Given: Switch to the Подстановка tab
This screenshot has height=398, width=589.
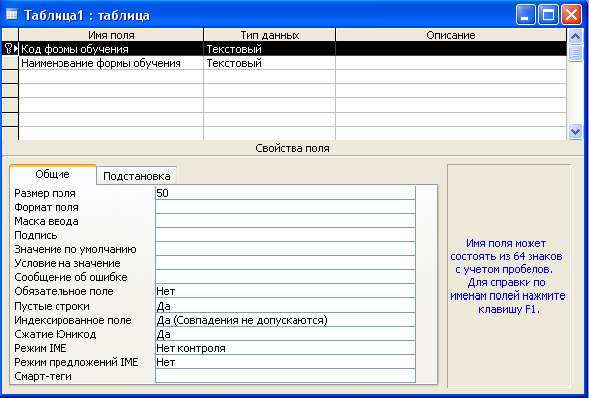Looking at the screenshot, I should (137, 176).
